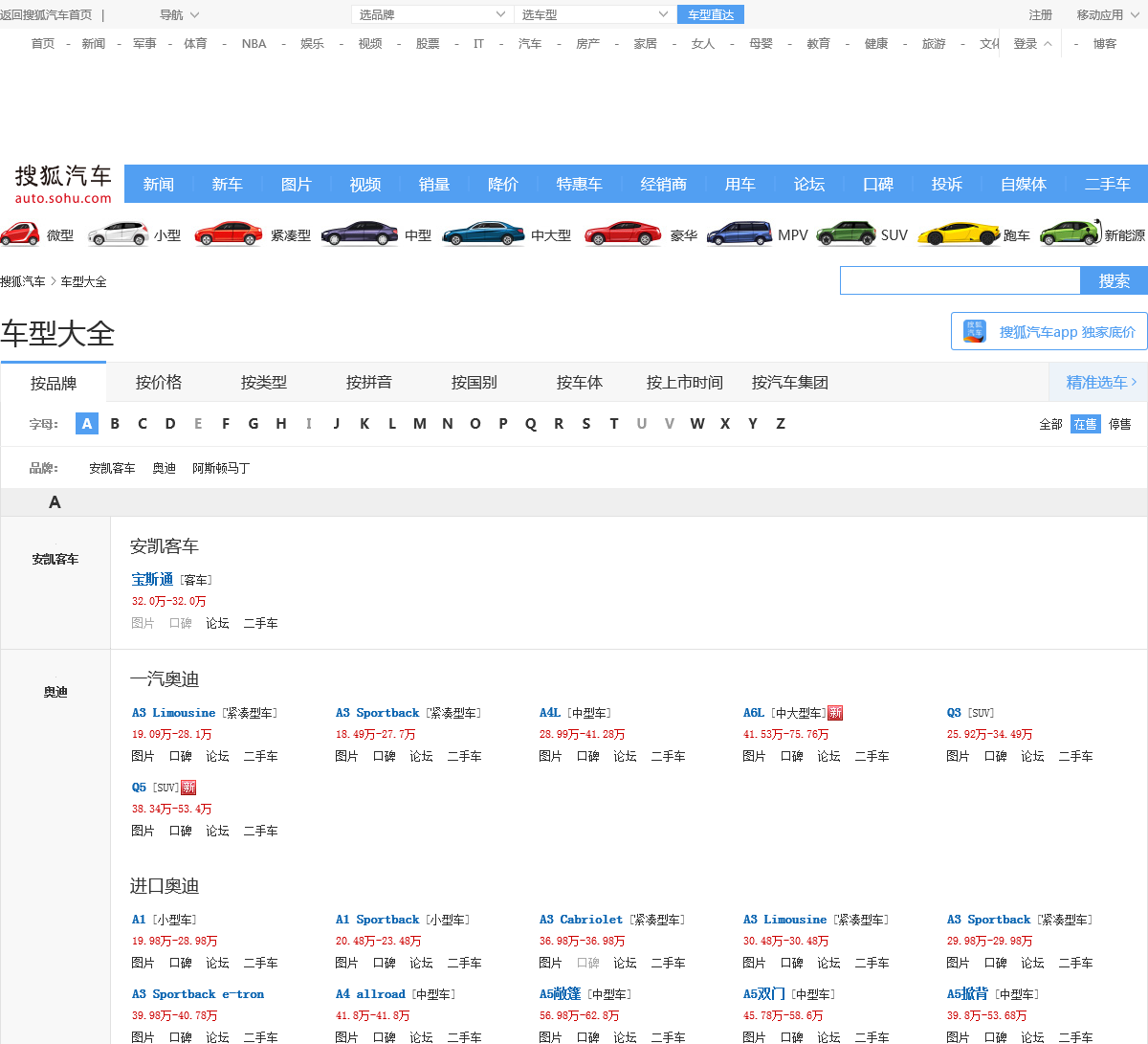This screenshot has width=1148, height=1044.
Task: Open the A5敞篷 model link
Action: coord(560,994)
